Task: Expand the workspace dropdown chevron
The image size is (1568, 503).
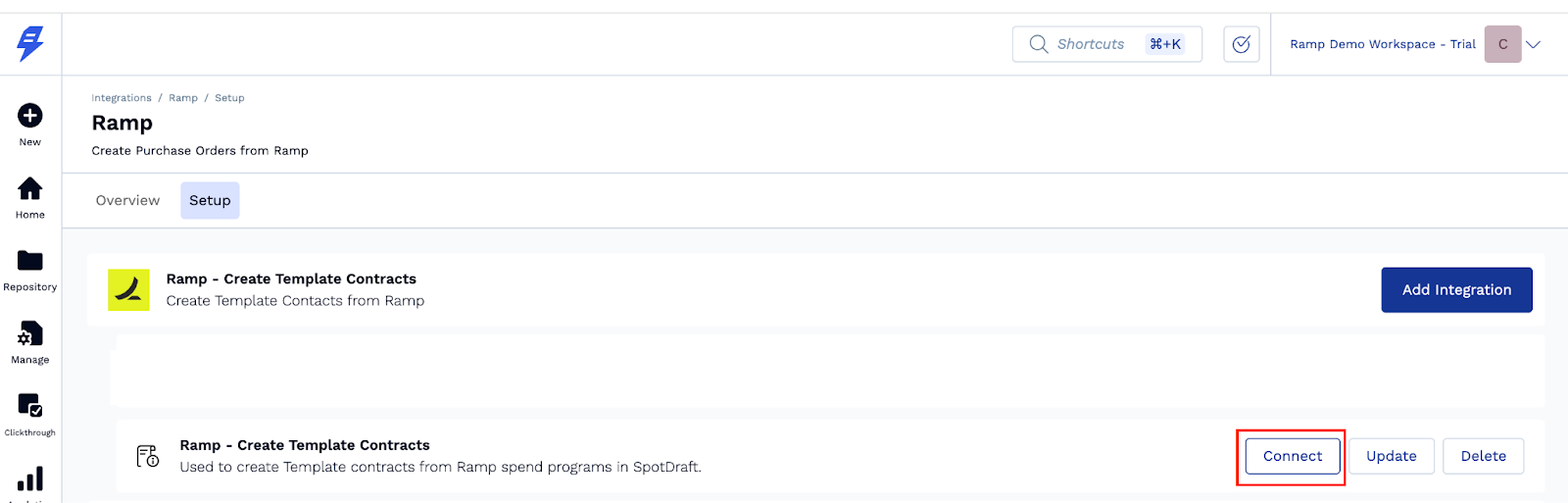Action: [x=1534, y=44]
